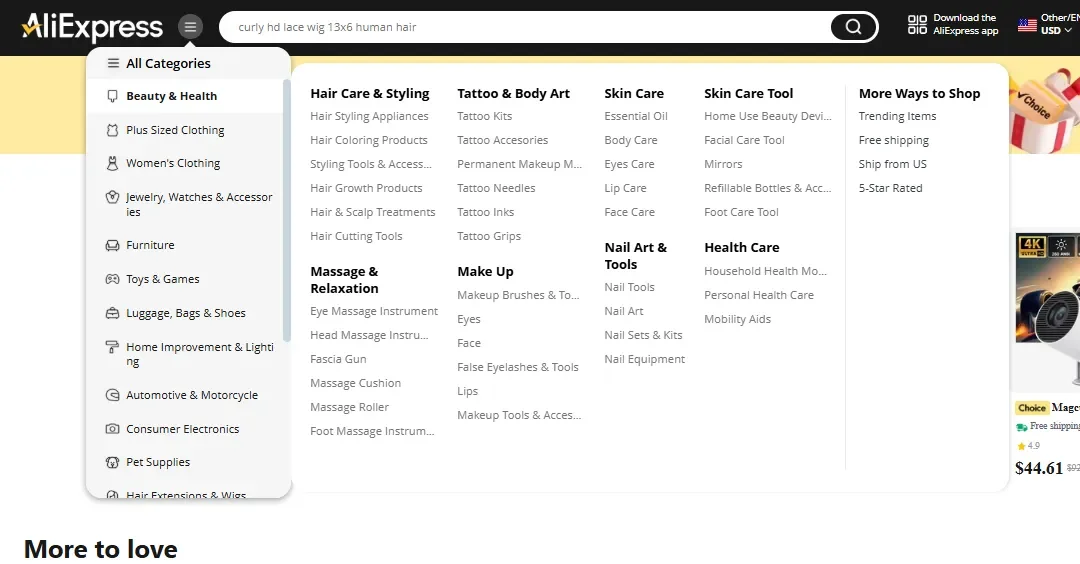Click the Pet Supplies paw icon
The width and height of the screenshot is (1080, 564).
(x=113, y=462)
